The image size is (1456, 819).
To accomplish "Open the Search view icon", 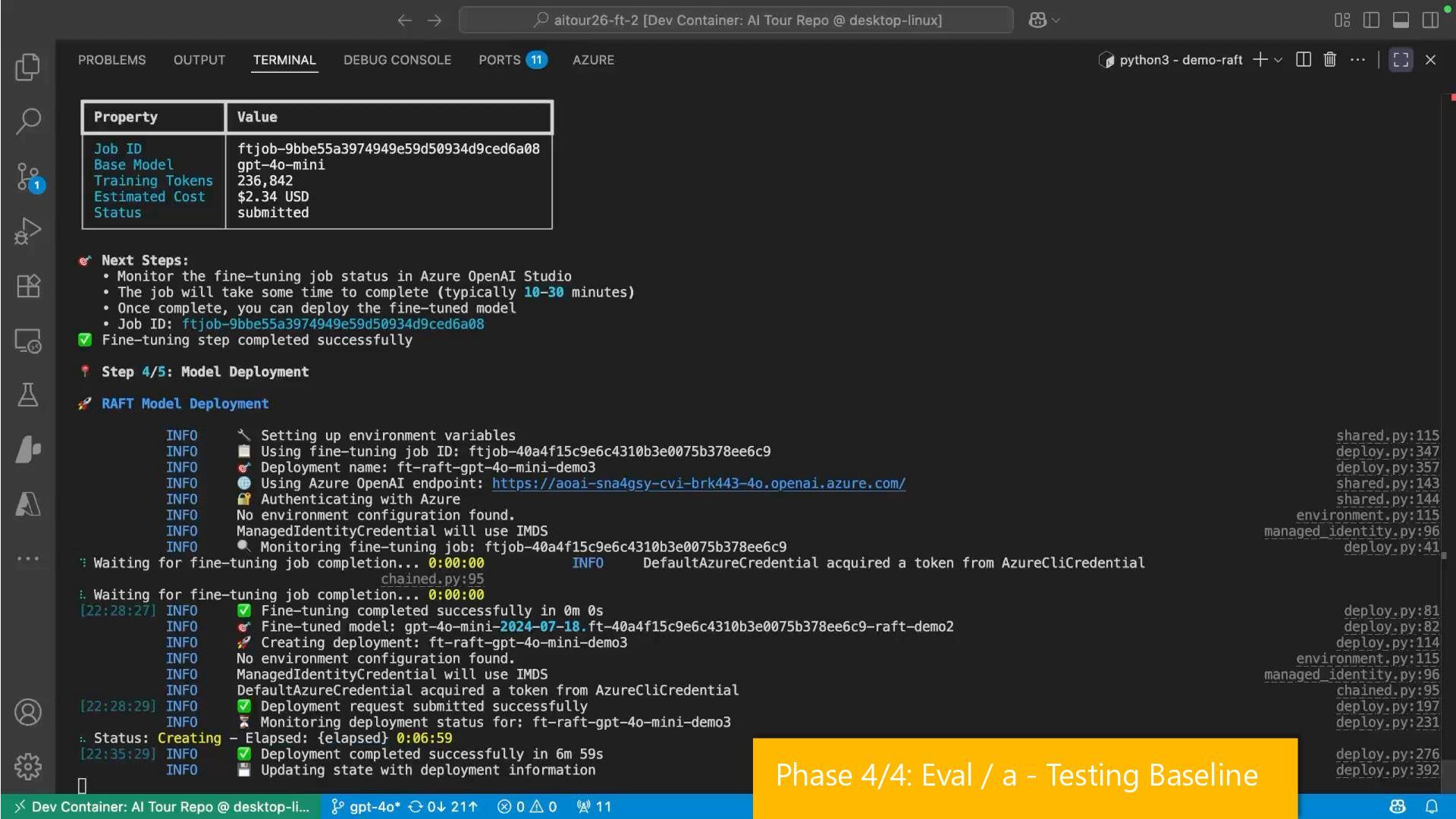I will (28, 121).
